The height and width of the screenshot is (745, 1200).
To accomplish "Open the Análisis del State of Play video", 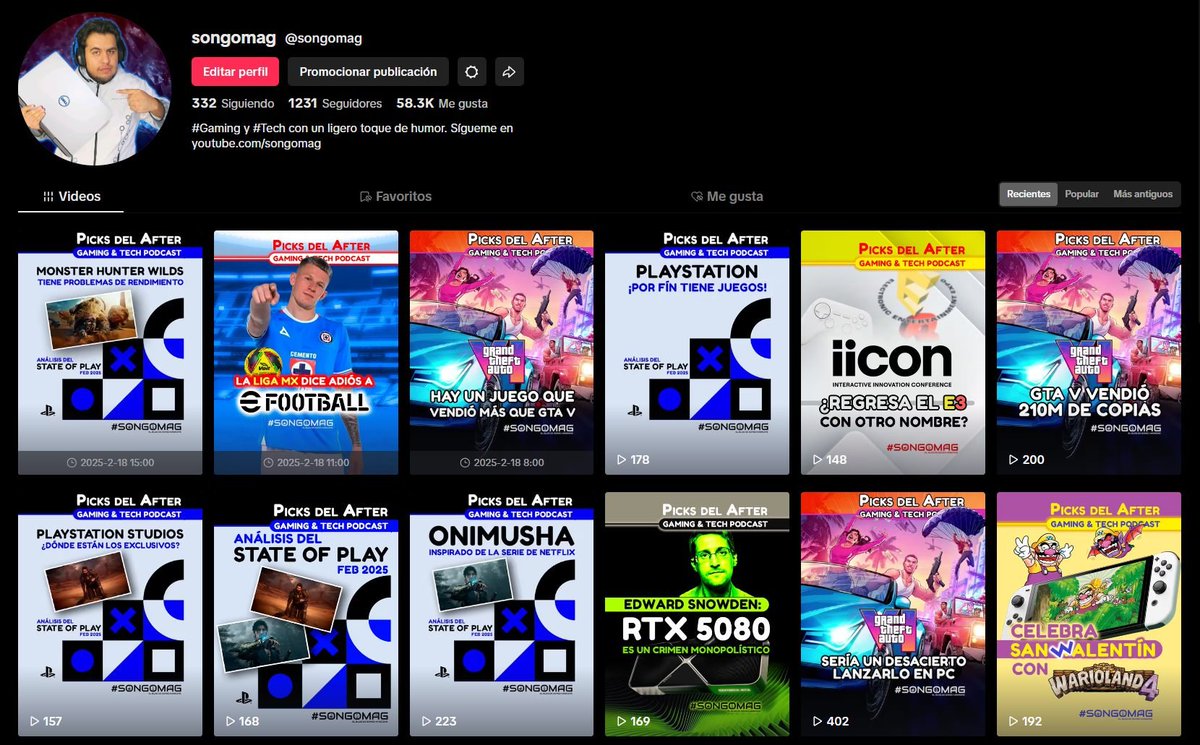I will click(306, 614).
